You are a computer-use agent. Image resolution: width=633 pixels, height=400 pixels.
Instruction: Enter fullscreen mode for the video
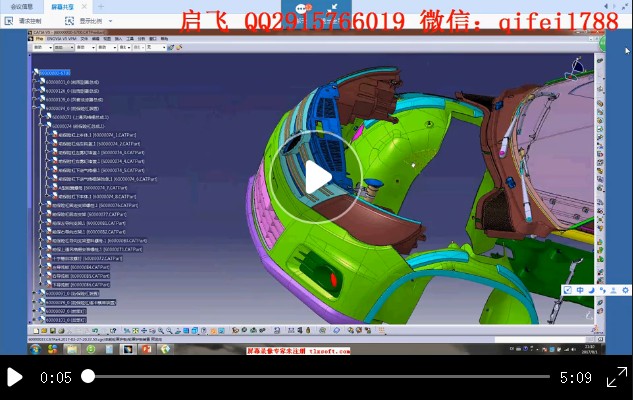pyautogui.click(x=616, y=377)
